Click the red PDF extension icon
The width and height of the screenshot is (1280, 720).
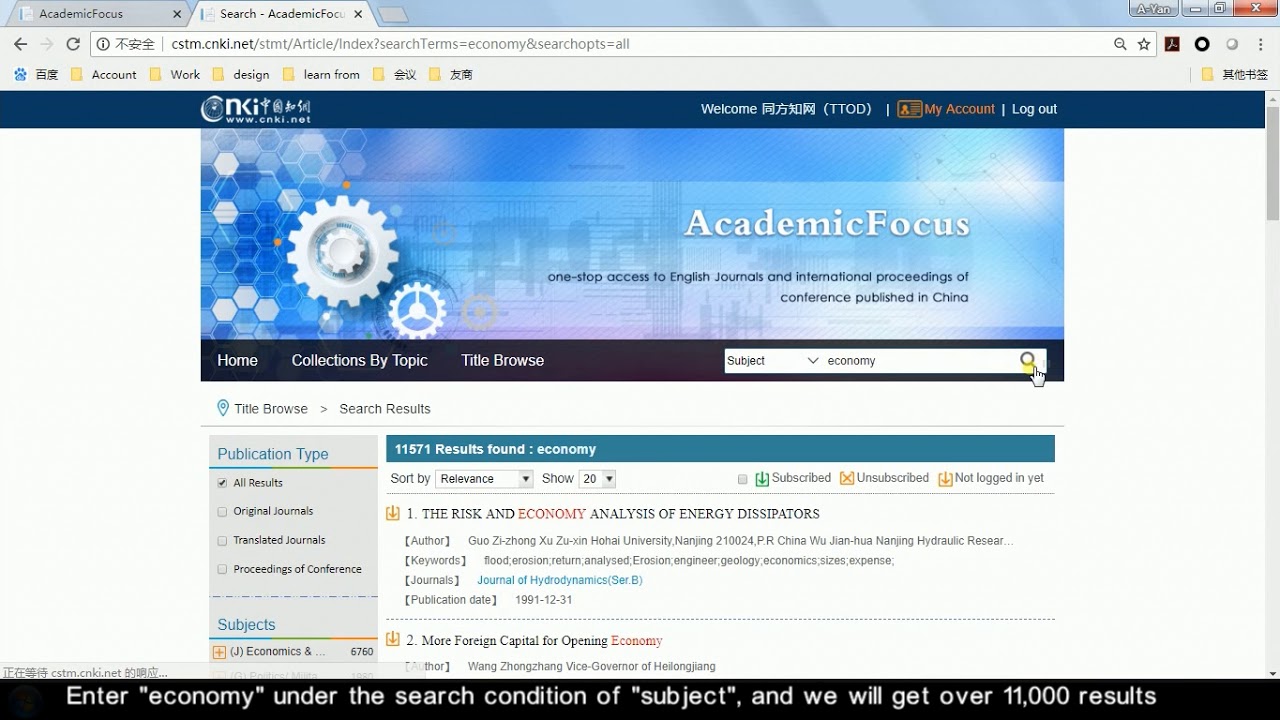click(x=1173, y=44)
